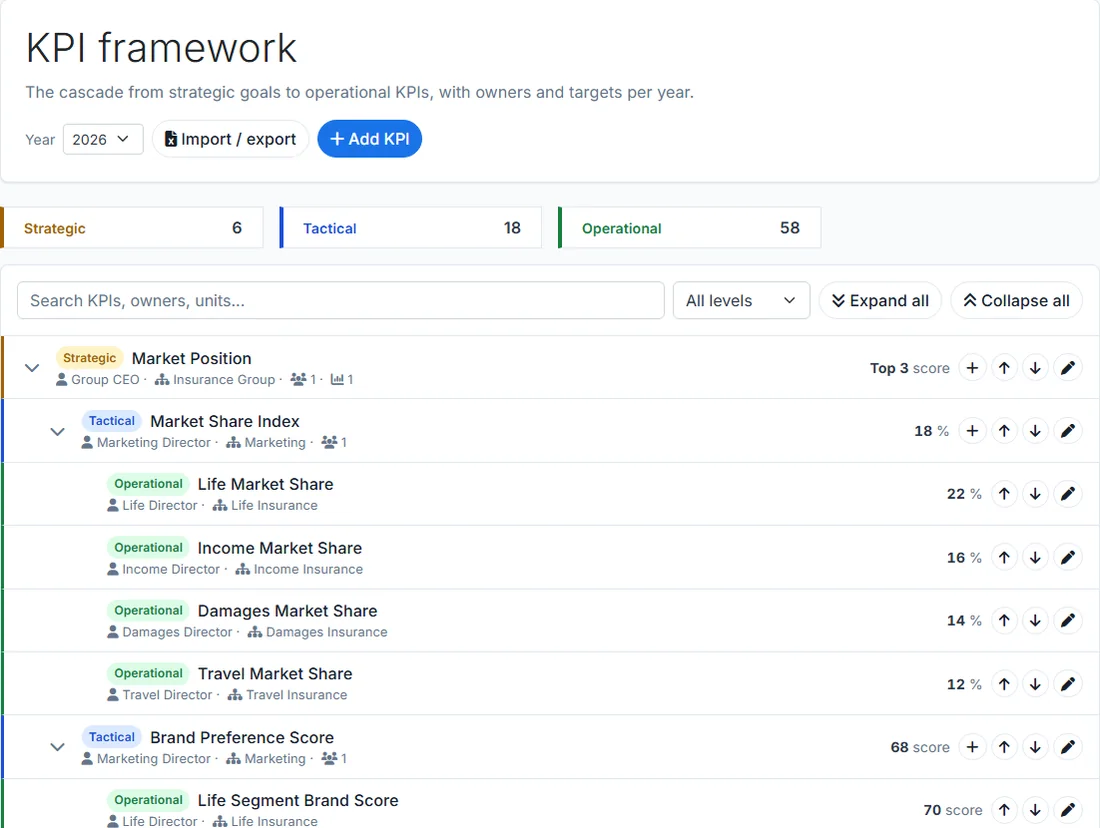Image resolution: width=1100 pixels, height=828 pixels.
Task: Edit the Life Segment Brand Score KPI
Action: 1068,810
